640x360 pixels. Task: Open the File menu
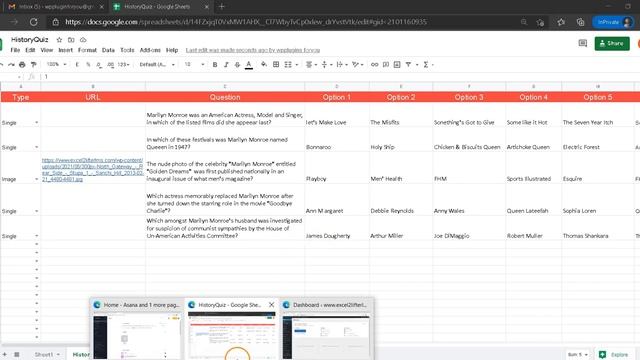click(x=15, y=50)
